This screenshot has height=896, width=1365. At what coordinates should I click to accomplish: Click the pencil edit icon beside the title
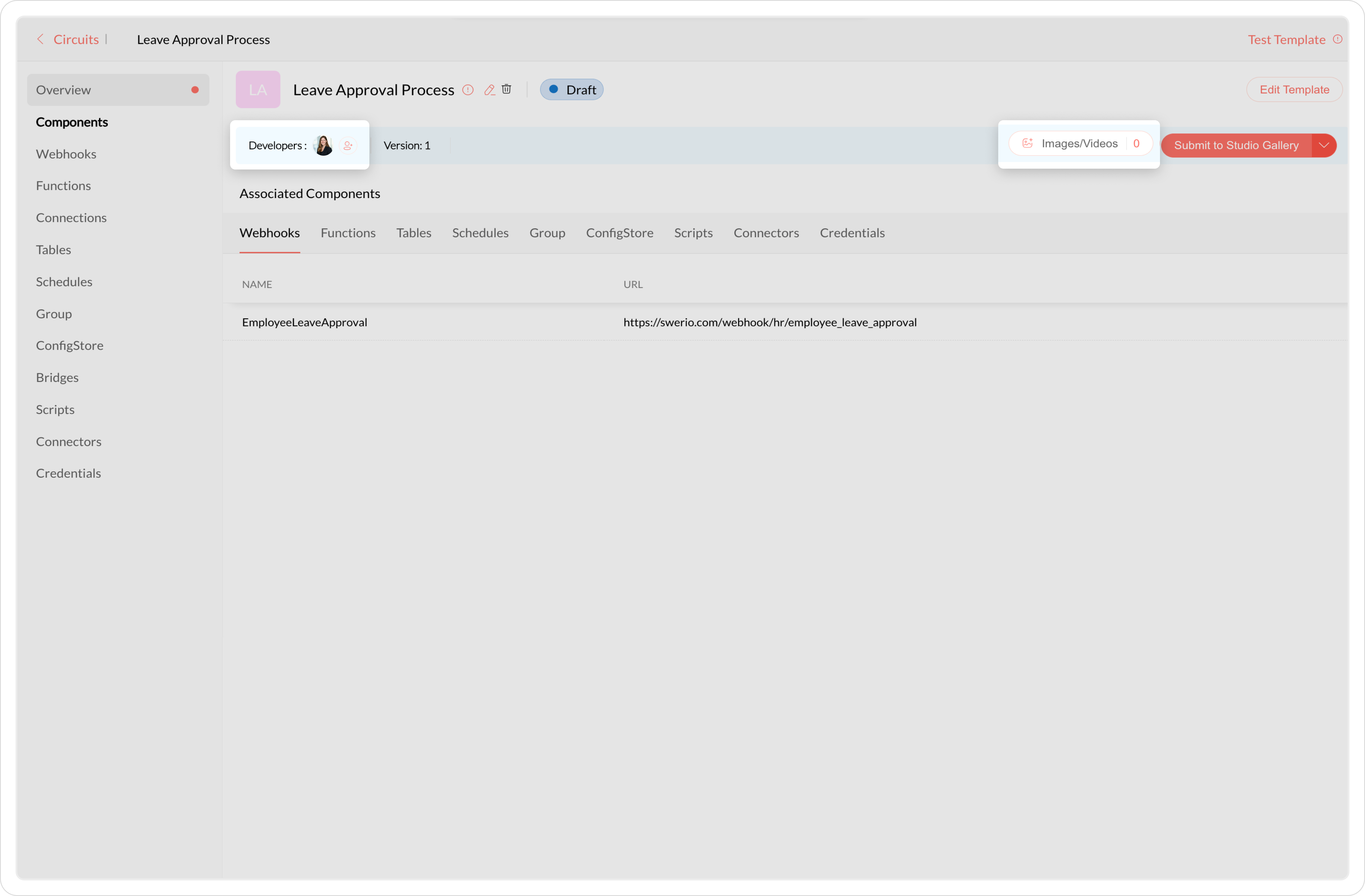[x=489, y=89]
